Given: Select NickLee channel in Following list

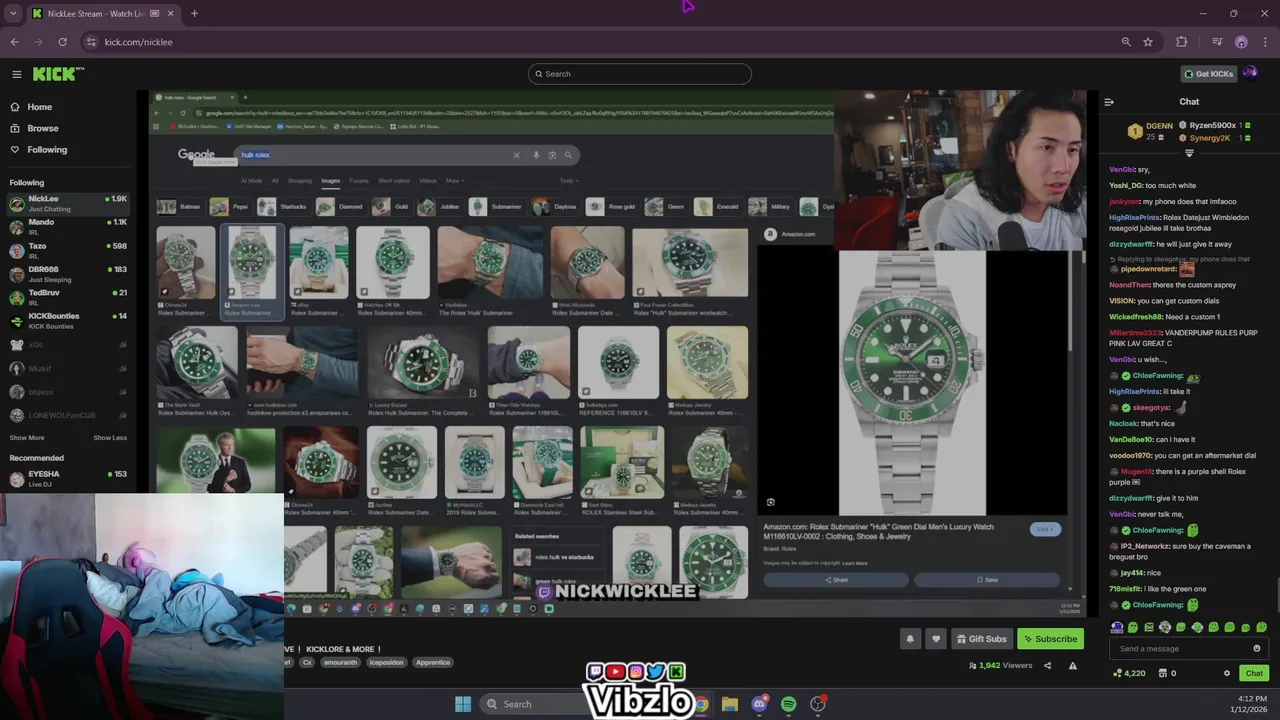Looking at the screenshot, I should 68,203.
